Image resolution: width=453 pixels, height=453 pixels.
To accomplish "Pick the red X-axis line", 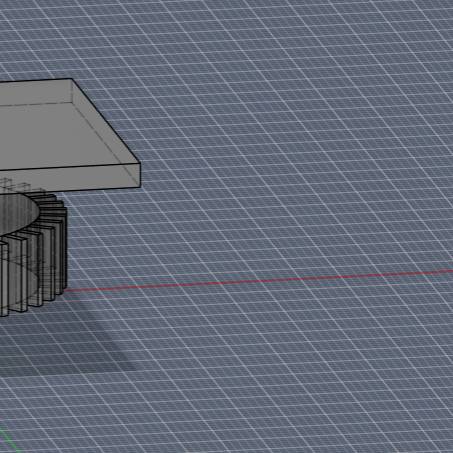I will point(258,281).
